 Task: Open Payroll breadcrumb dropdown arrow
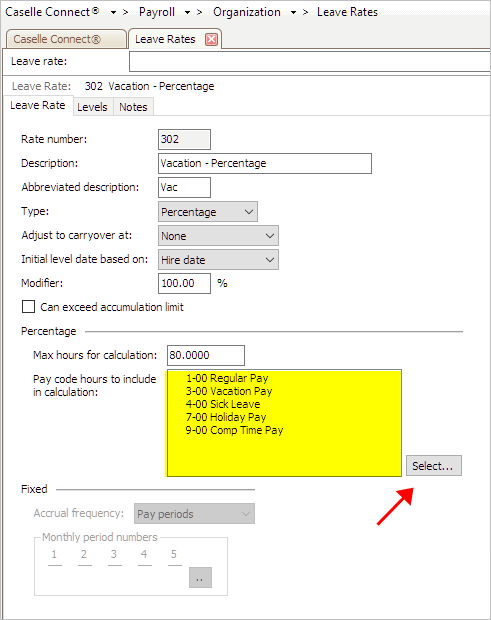tap(187, 13)
